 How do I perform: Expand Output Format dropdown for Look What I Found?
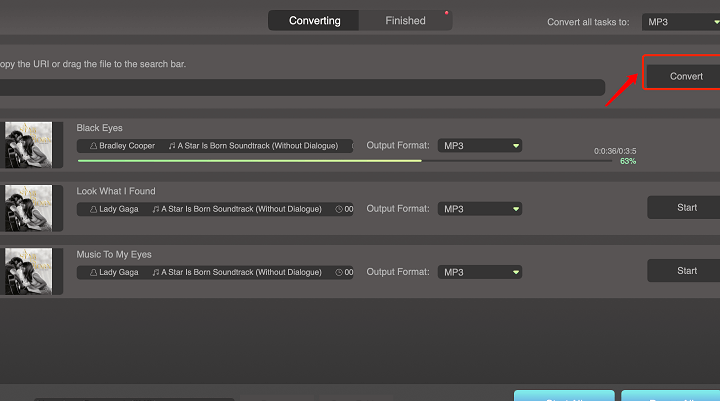[480, 209]
